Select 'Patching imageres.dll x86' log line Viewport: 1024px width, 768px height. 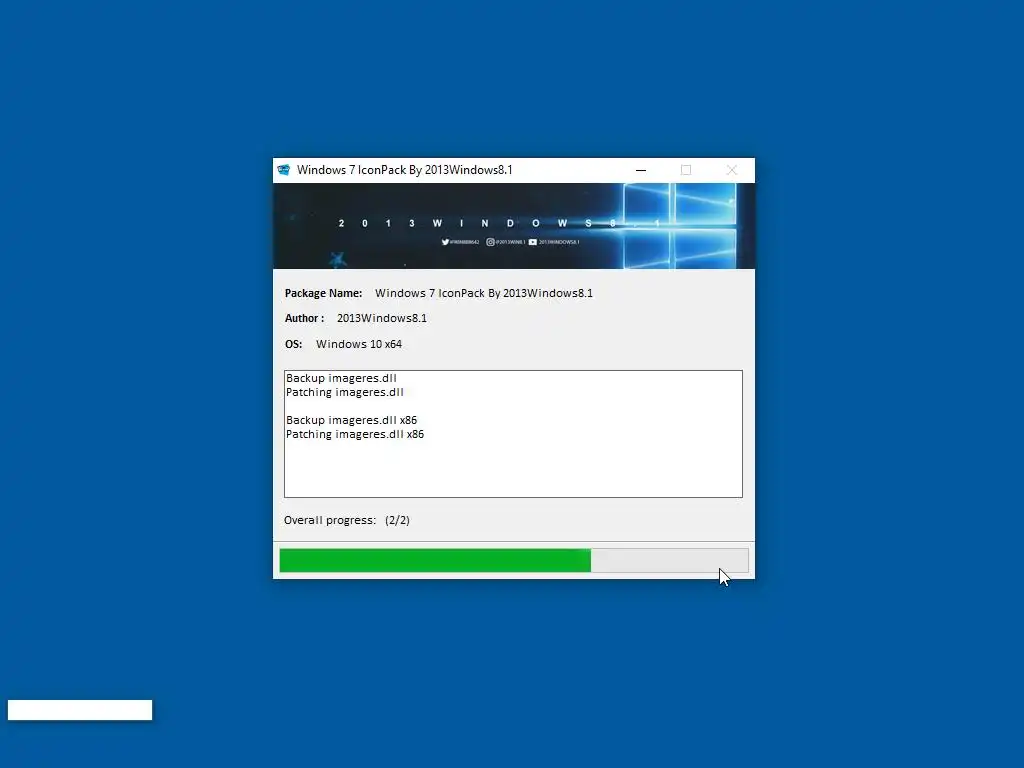[x=355, y=434]
